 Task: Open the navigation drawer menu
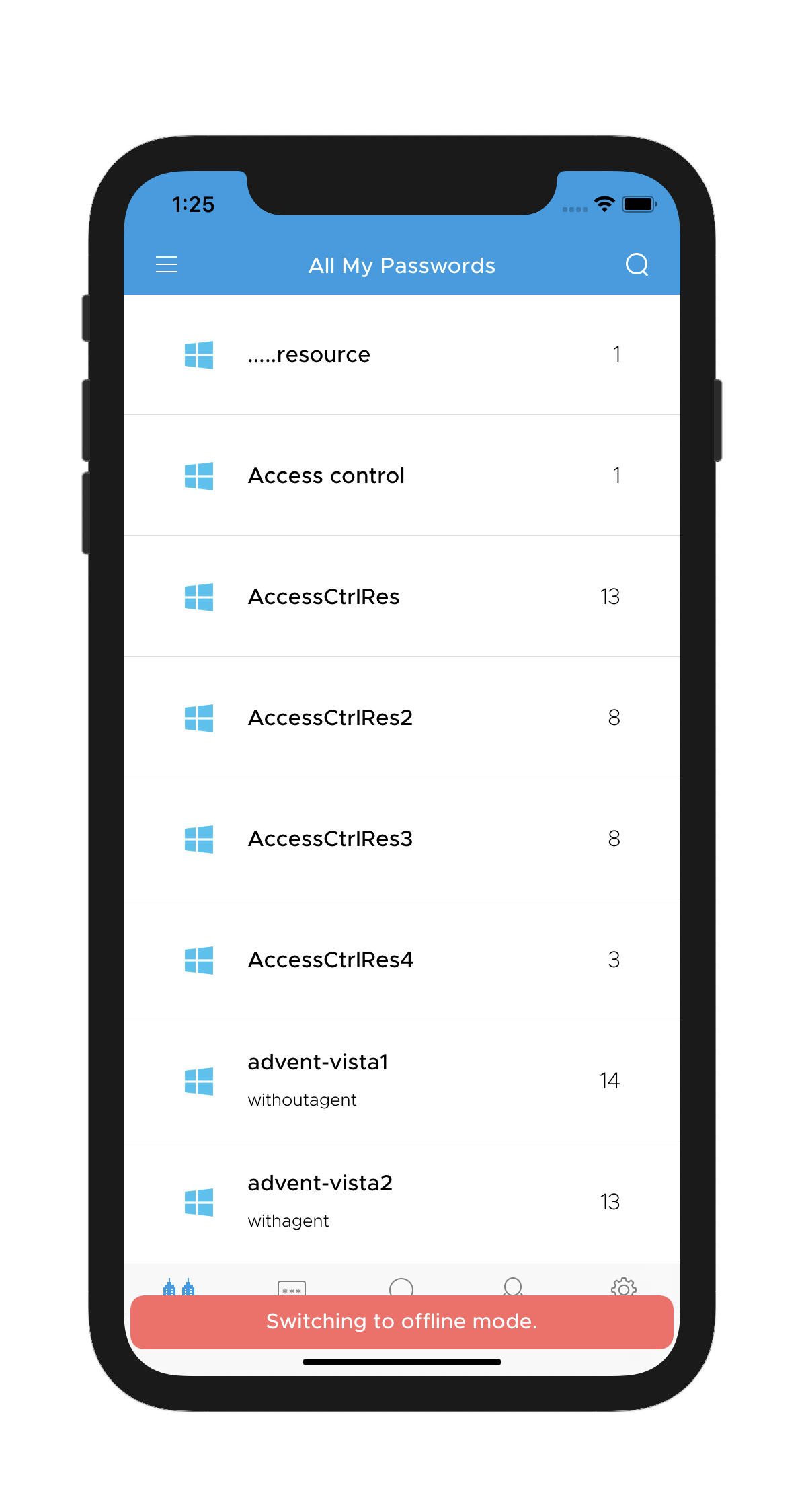(167, 264)
